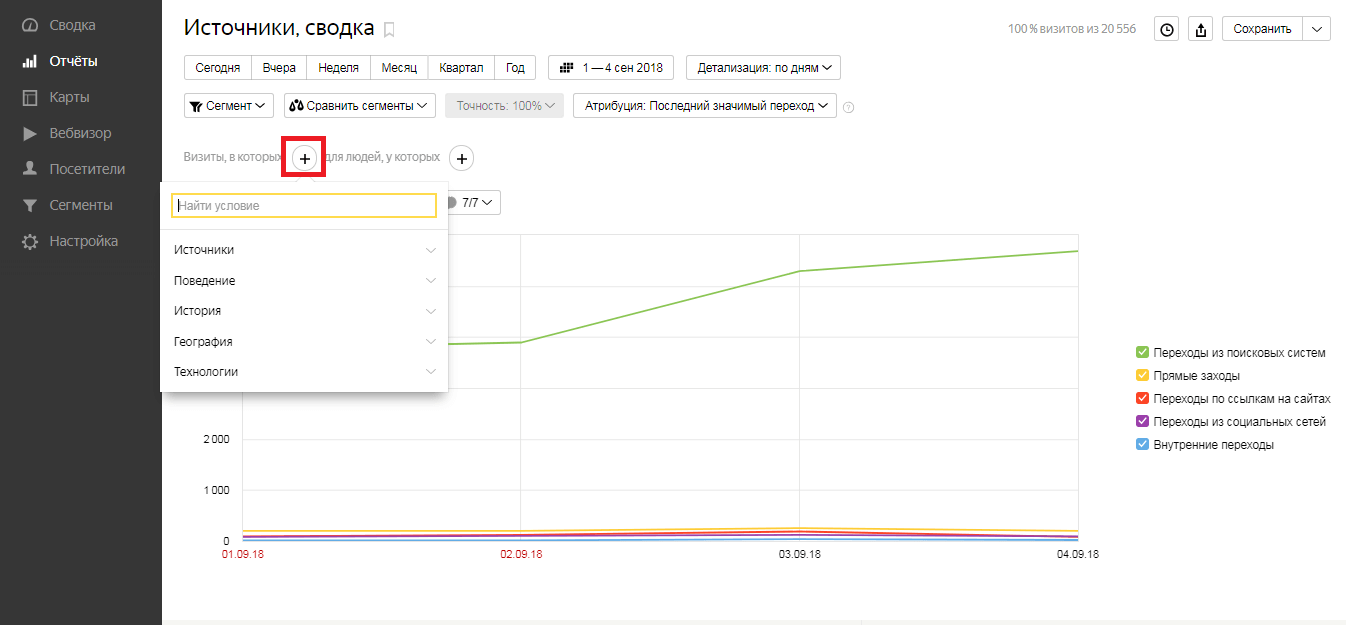Open Вебвизор from the sidebar
This screenshot has height=625, width=1346.
[x=80, y=133]
